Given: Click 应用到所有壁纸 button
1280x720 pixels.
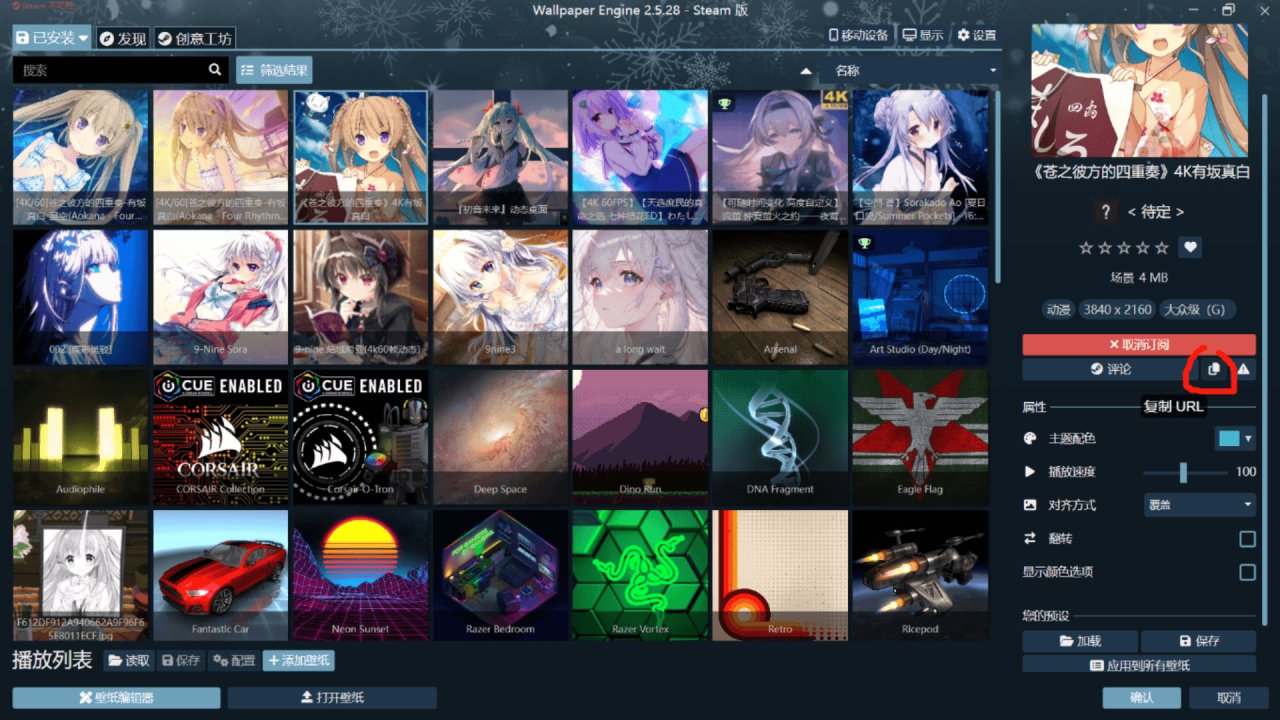Looking at the screenshot, I should tap(1138, 665).
